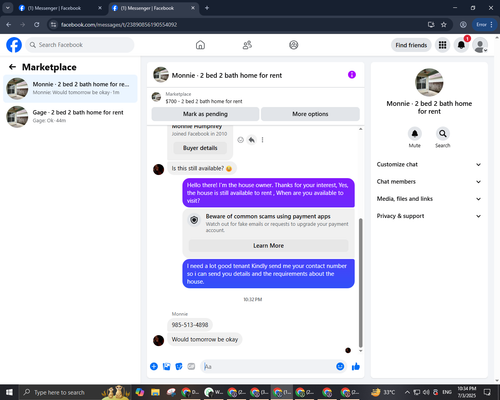500x400 pixels.
Task: Open the $700 listing summary link
Action: [204, 101]
